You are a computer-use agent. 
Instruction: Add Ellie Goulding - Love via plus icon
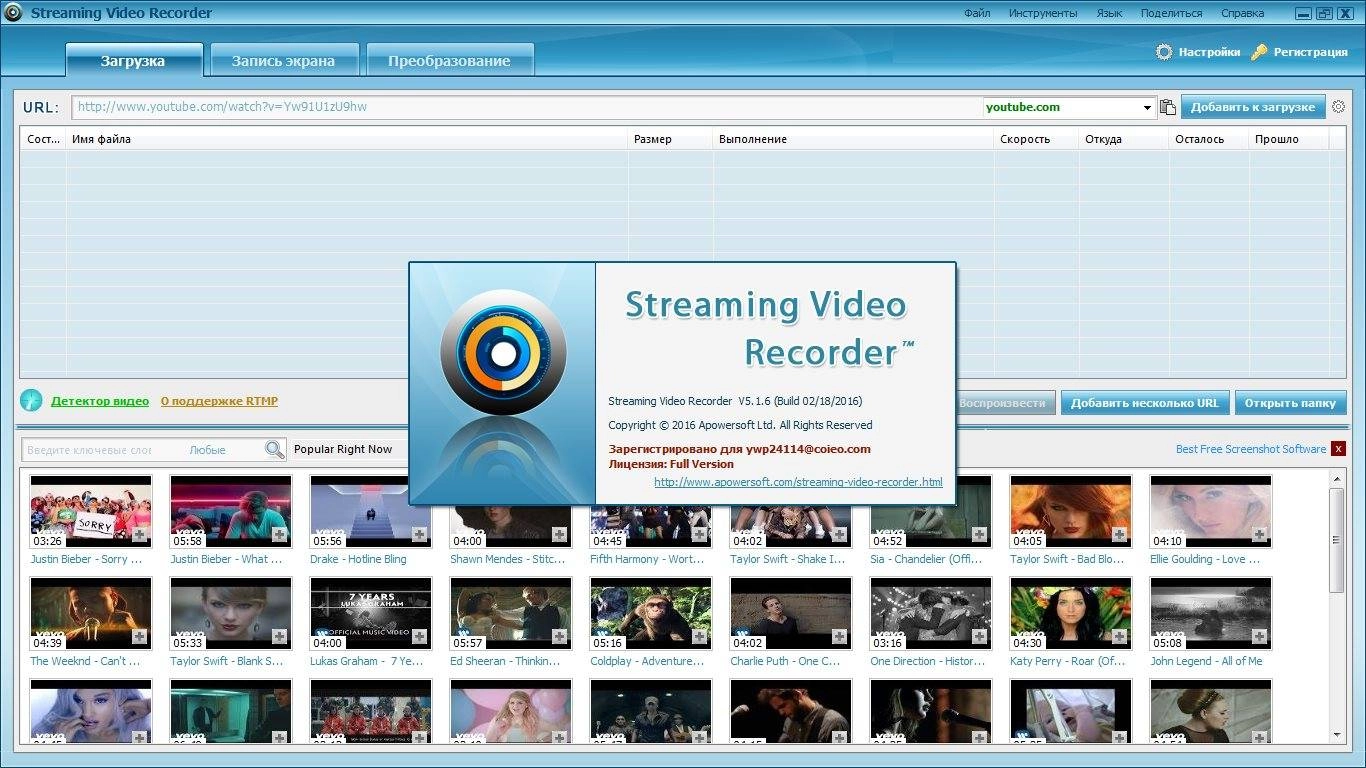coord(1259,535)
